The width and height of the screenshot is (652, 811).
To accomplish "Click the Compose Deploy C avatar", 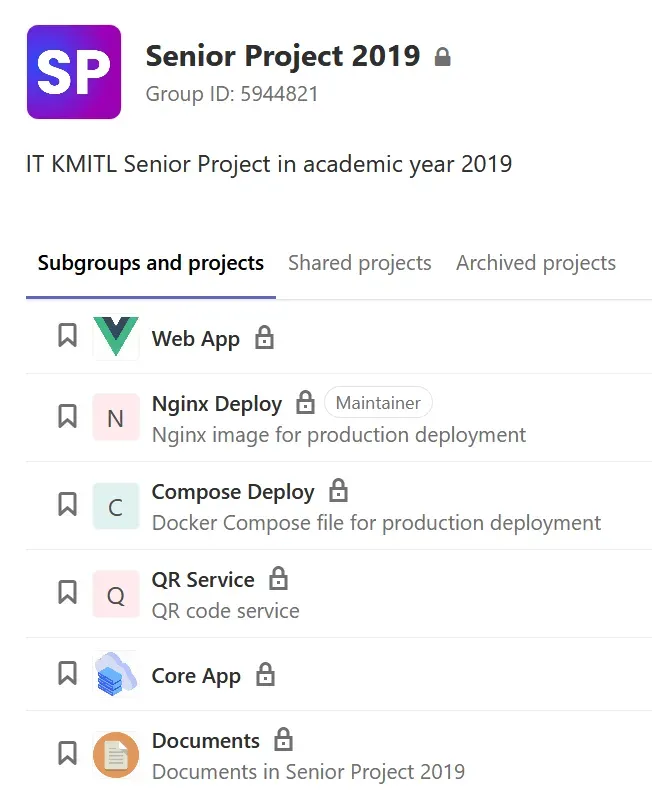I will tap(116, 506).
